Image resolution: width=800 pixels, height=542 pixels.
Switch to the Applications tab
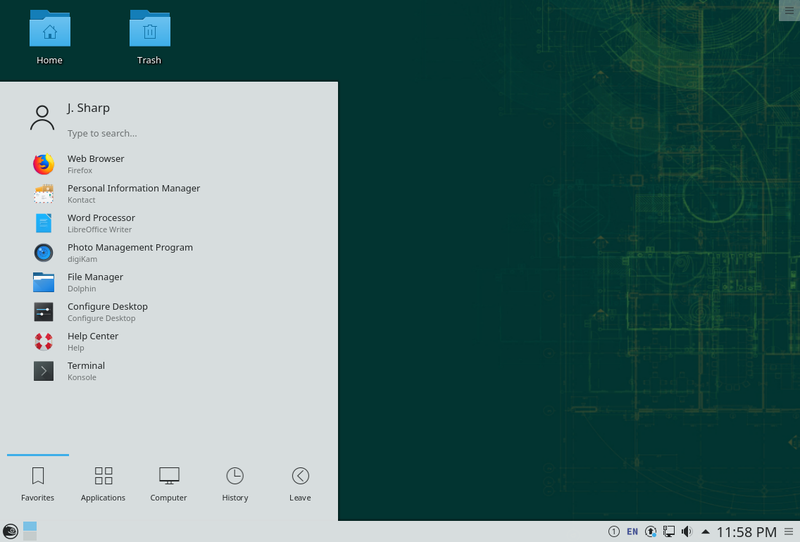click(x=103, y=483)
